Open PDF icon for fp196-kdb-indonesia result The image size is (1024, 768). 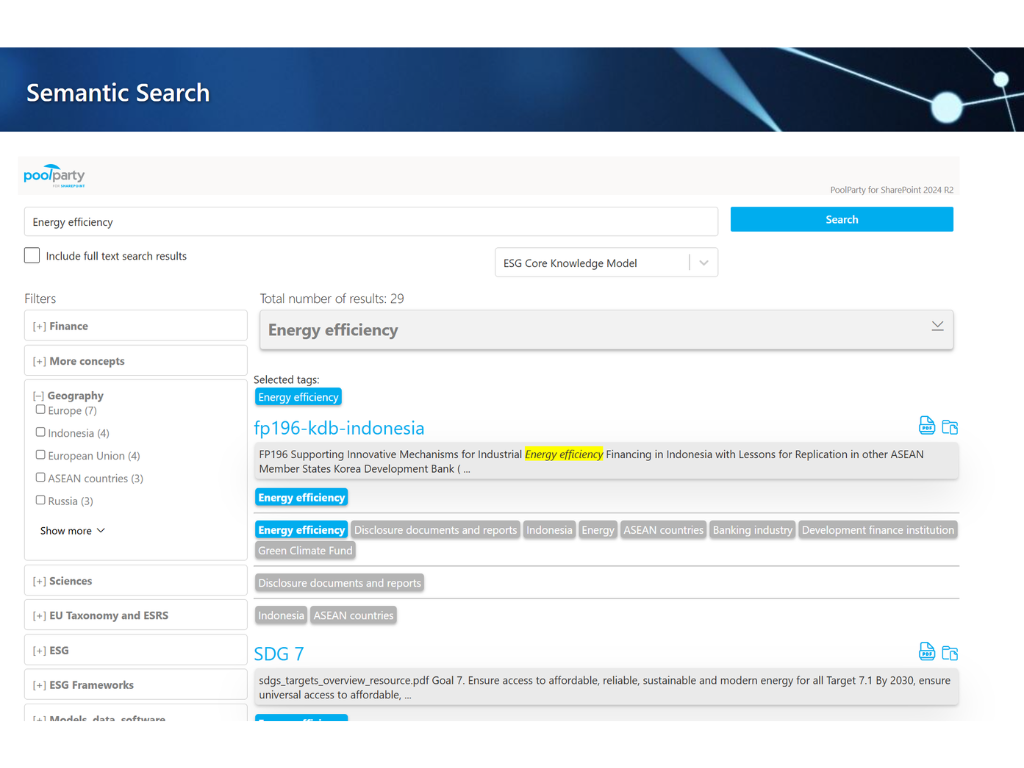click(x=927, y=426)
